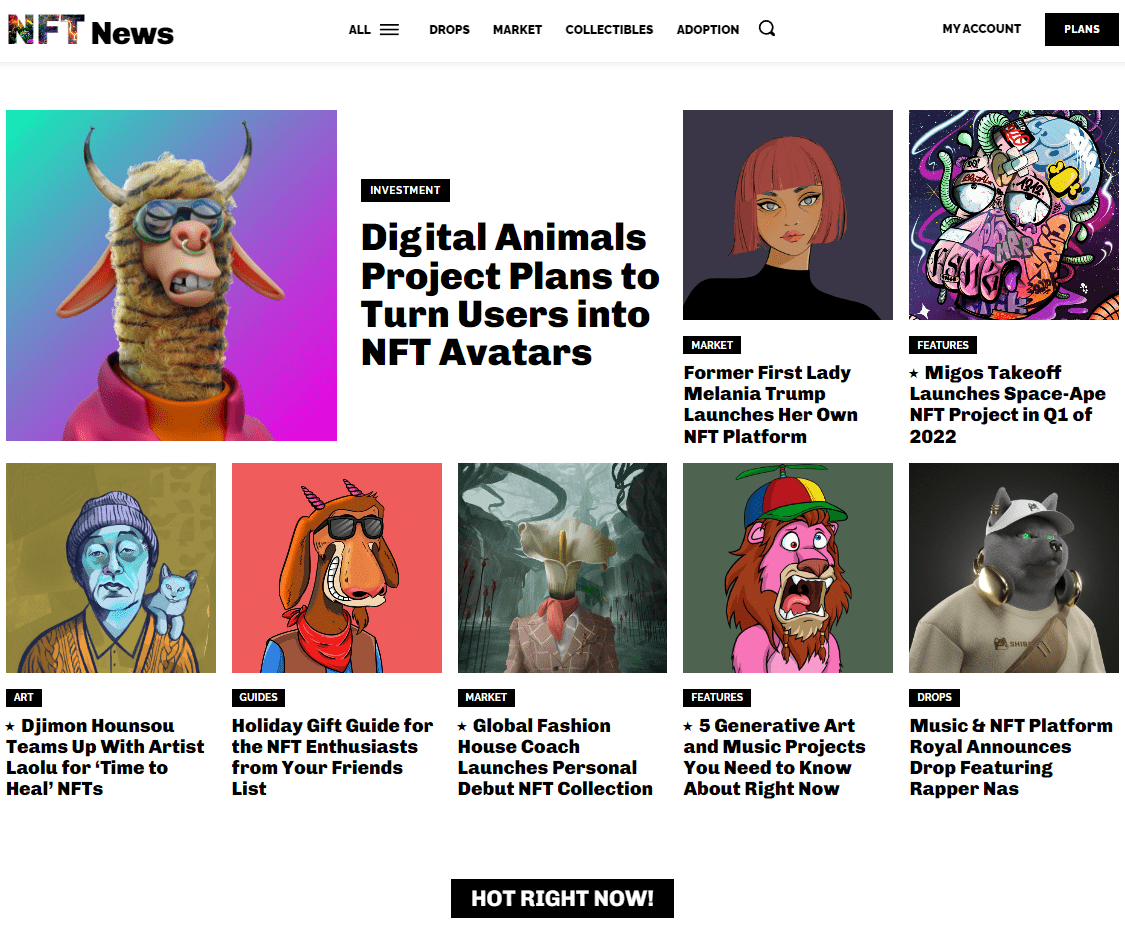The width and height of the screenshot is (1125, 937).
Task: Click the MY ACCOUNT link
Action: pyautogui.click(x=981, y=29)
